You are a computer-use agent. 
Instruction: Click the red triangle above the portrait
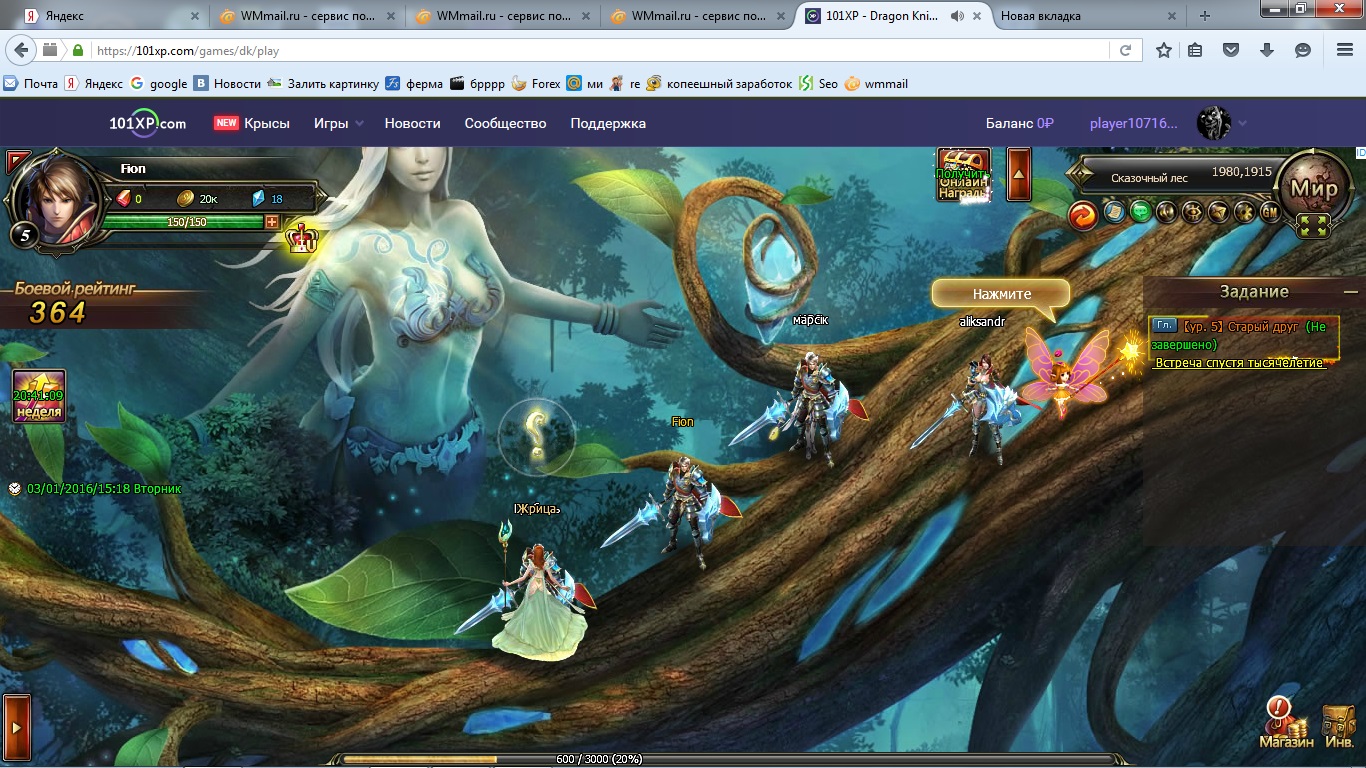pyautogui.click(x=17, y=161)
